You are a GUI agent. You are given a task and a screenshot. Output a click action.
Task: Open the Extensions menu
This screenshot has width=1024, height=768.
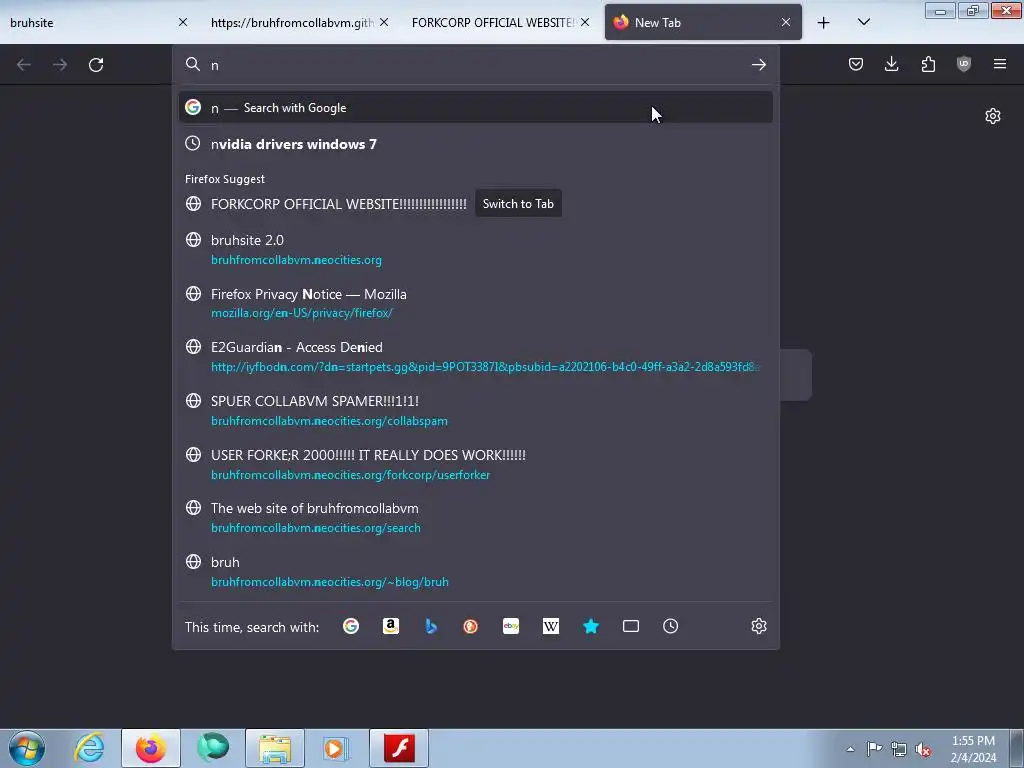(x=928, y=64)
